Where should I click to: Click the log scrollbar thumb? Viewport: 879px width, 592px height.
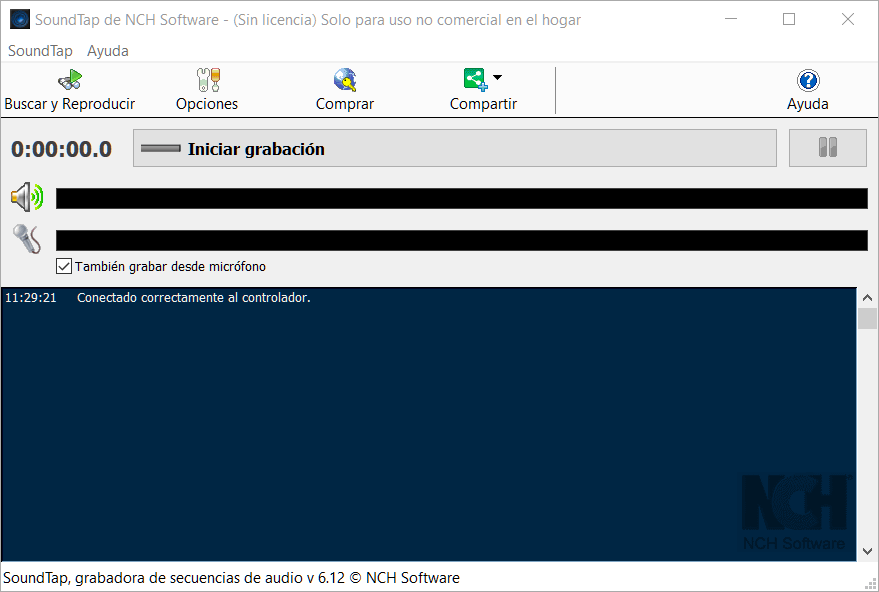(x=867, y=318)
